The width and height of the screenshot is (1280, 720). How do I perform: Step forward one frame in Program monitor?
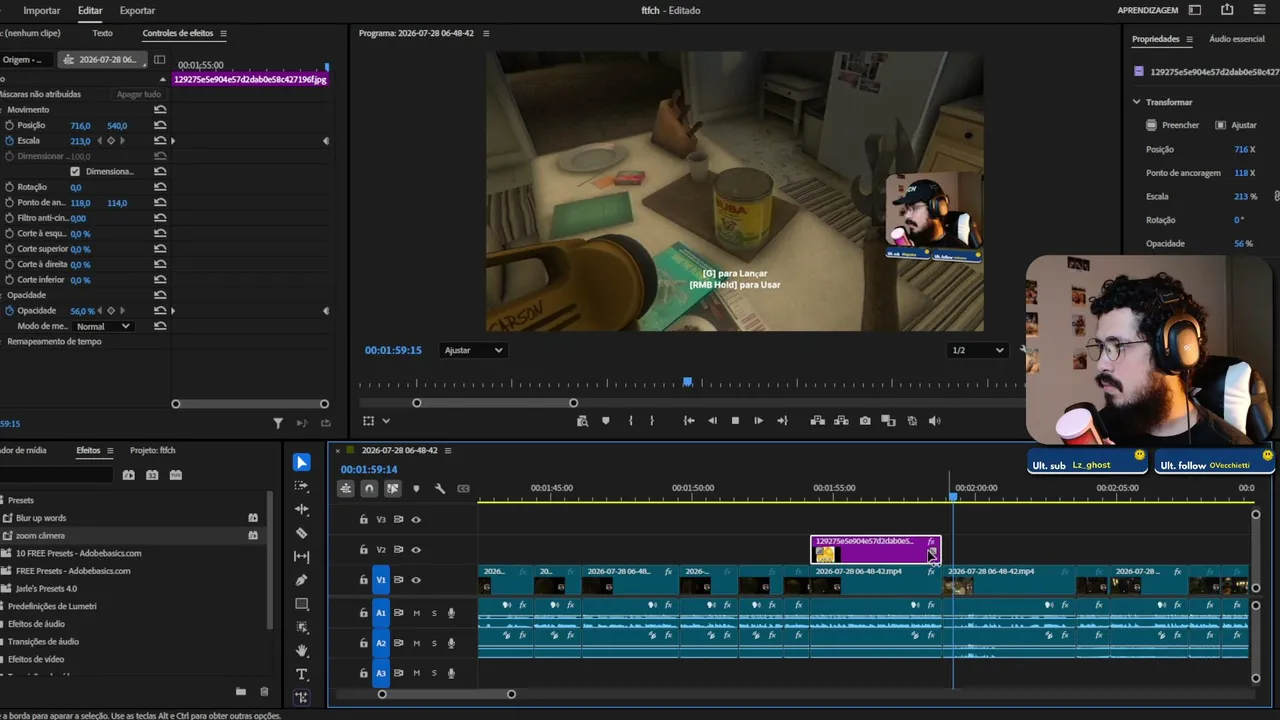tap(758, 421)
